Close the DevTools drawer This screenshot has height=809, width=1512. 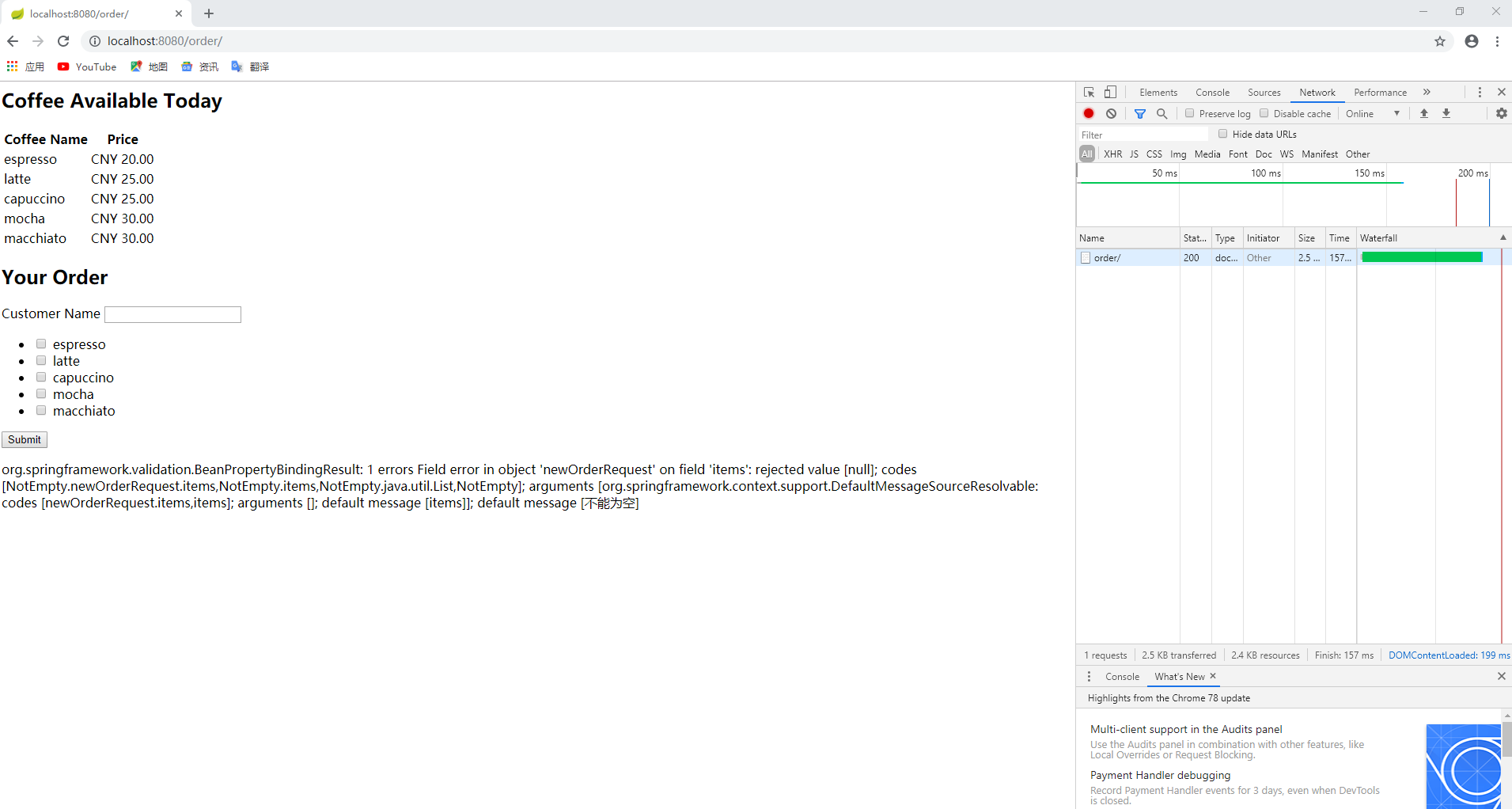point(1501,676)
